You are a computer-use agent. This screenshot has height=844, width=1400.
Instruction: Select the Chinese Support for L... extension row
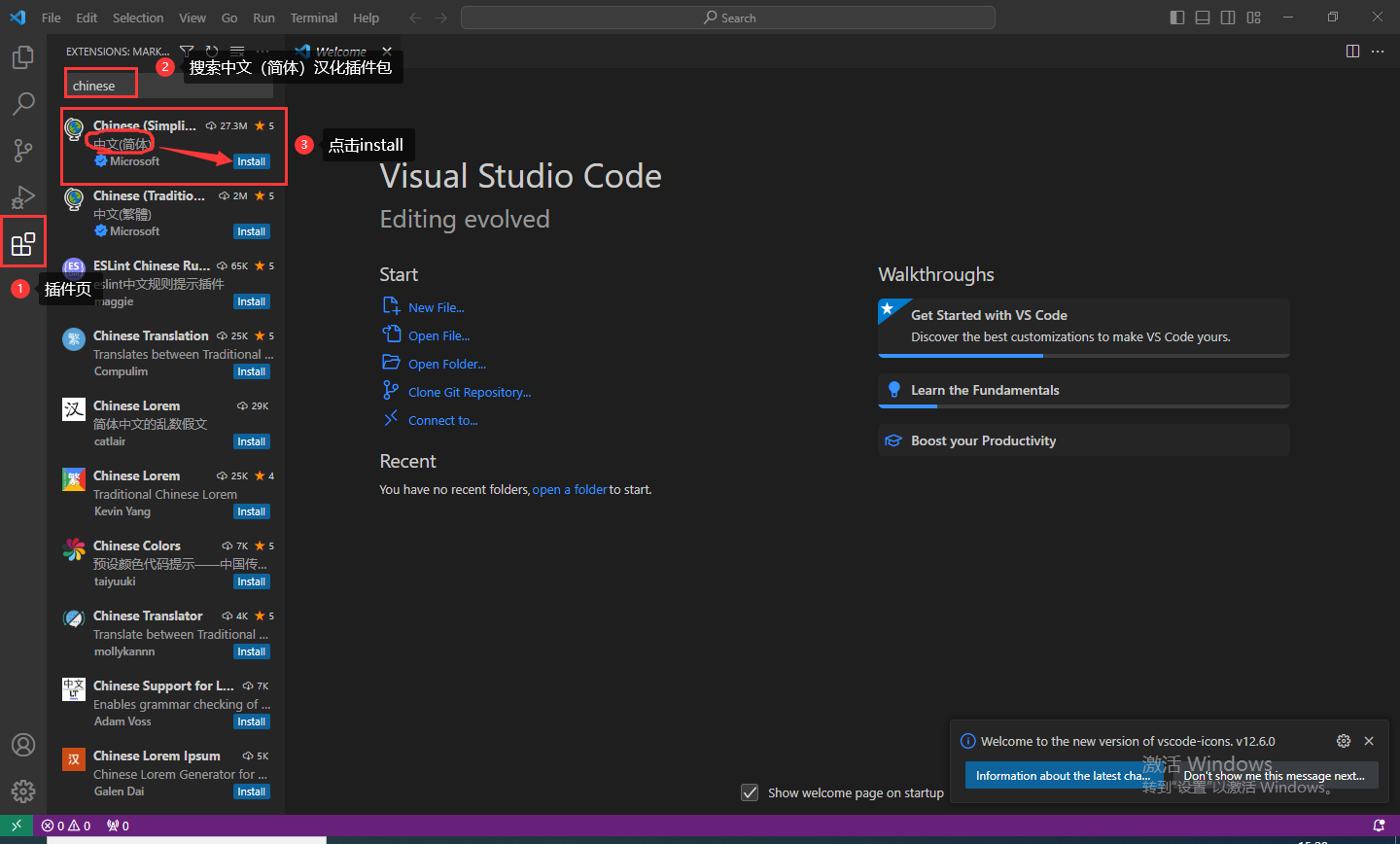pyautogui.click(x=166, y=703)
